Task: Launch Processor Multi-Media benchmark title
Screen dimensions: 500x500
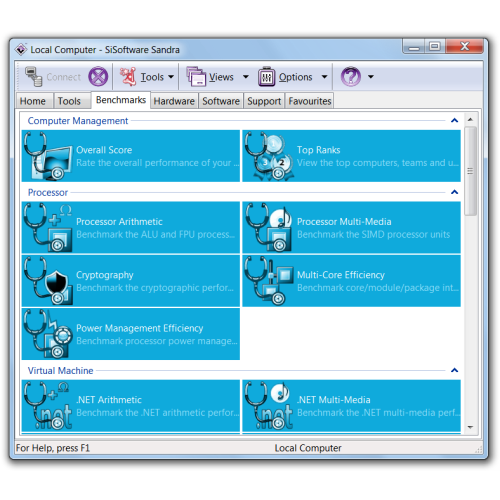Action: click(x=344, y=222)
